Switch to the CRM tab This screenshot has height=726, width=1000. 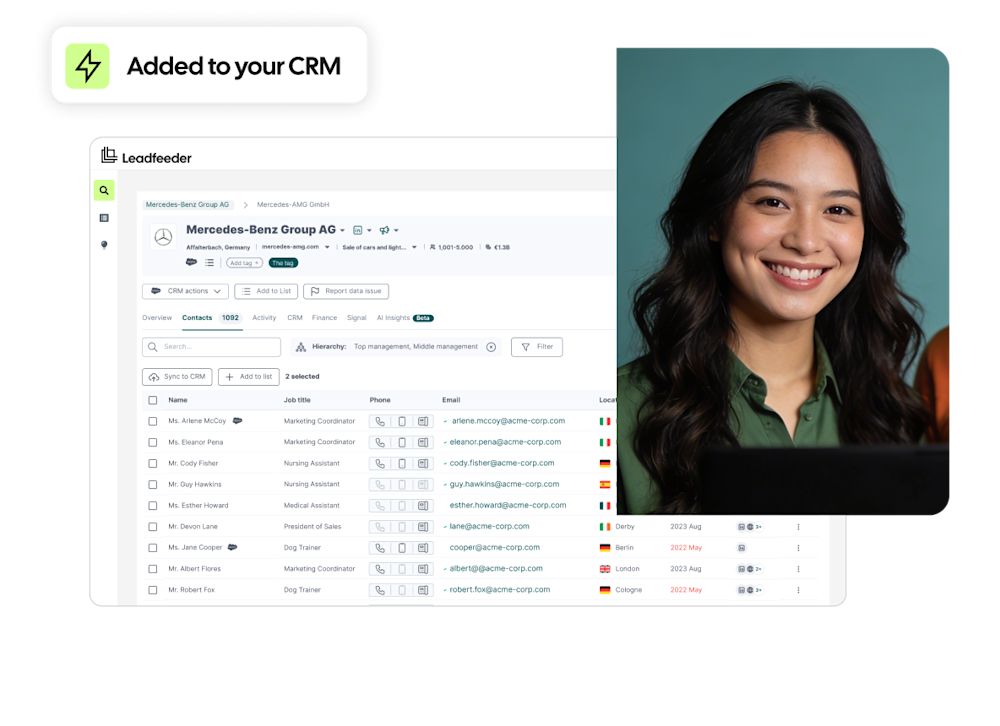click(295, 318)
